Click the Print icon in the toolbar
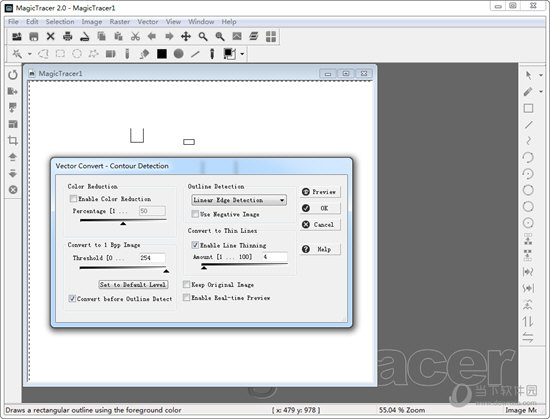550x419 pixels. [x=67, y=36]
